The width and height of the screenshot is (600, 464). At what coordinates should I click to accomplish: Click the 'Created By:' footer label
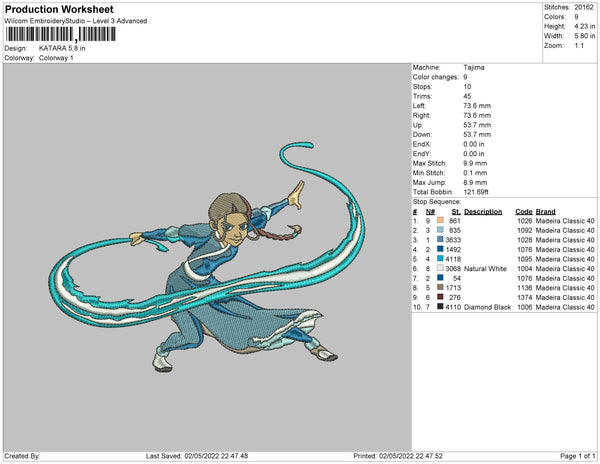pyautogui.click(x=22, y=456)
